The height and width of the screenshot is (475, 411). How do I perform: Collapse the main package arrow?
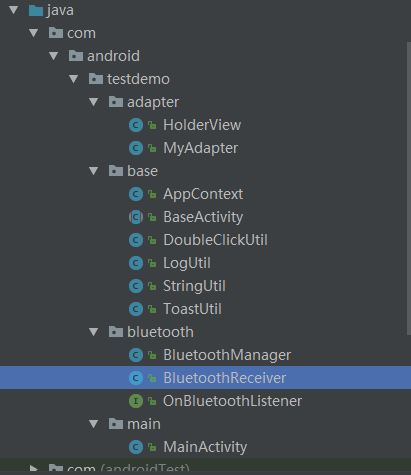94,424
